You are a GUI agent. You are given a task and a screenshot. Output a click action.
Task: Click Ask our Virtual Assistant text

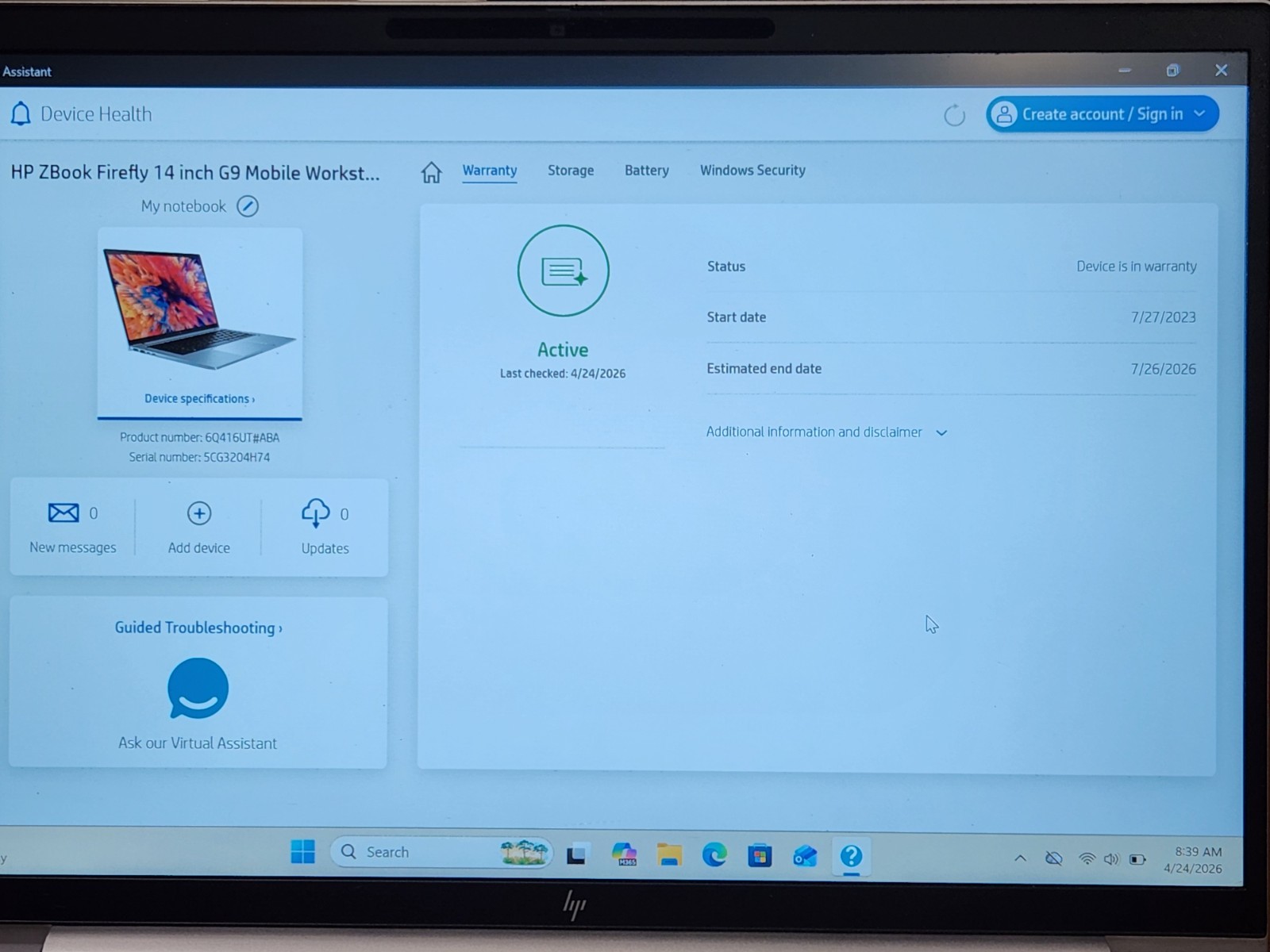point(198,743)
